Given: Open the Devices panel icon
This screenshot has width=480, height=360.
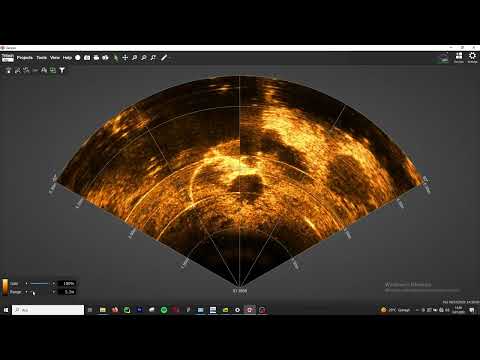Looking at the screenshot, I should 459,56.
